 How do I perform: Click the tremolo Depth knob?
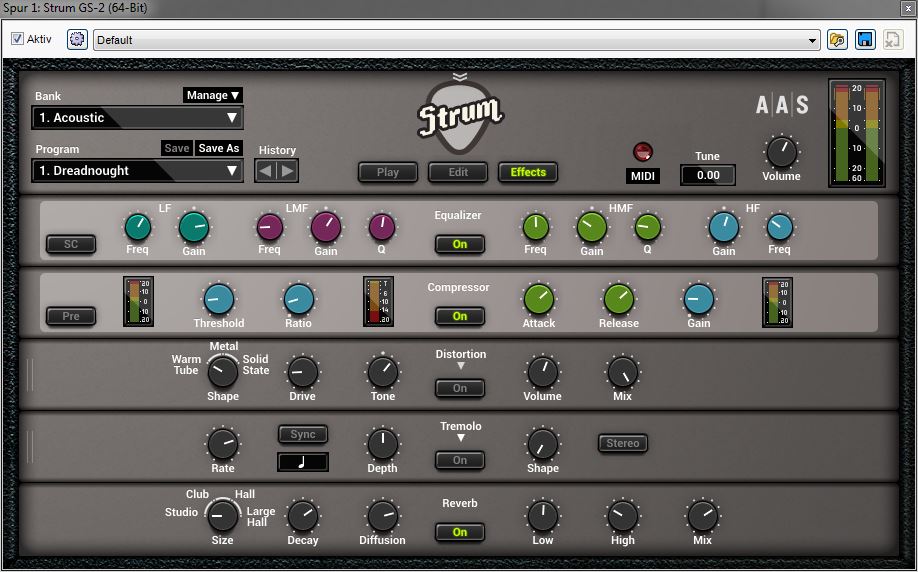(x=383, y=444)
